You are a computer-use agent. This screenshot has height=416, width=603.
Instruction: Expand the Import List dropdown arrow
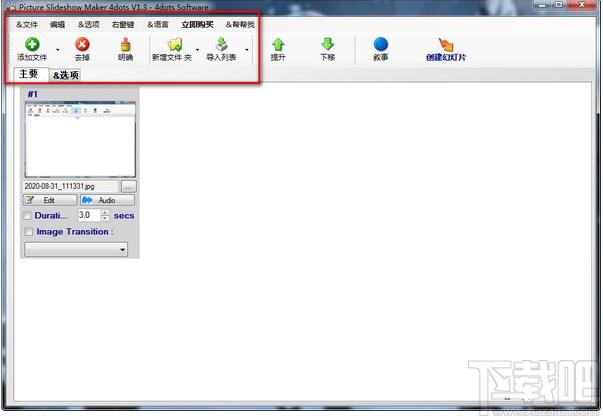point(247,50)
